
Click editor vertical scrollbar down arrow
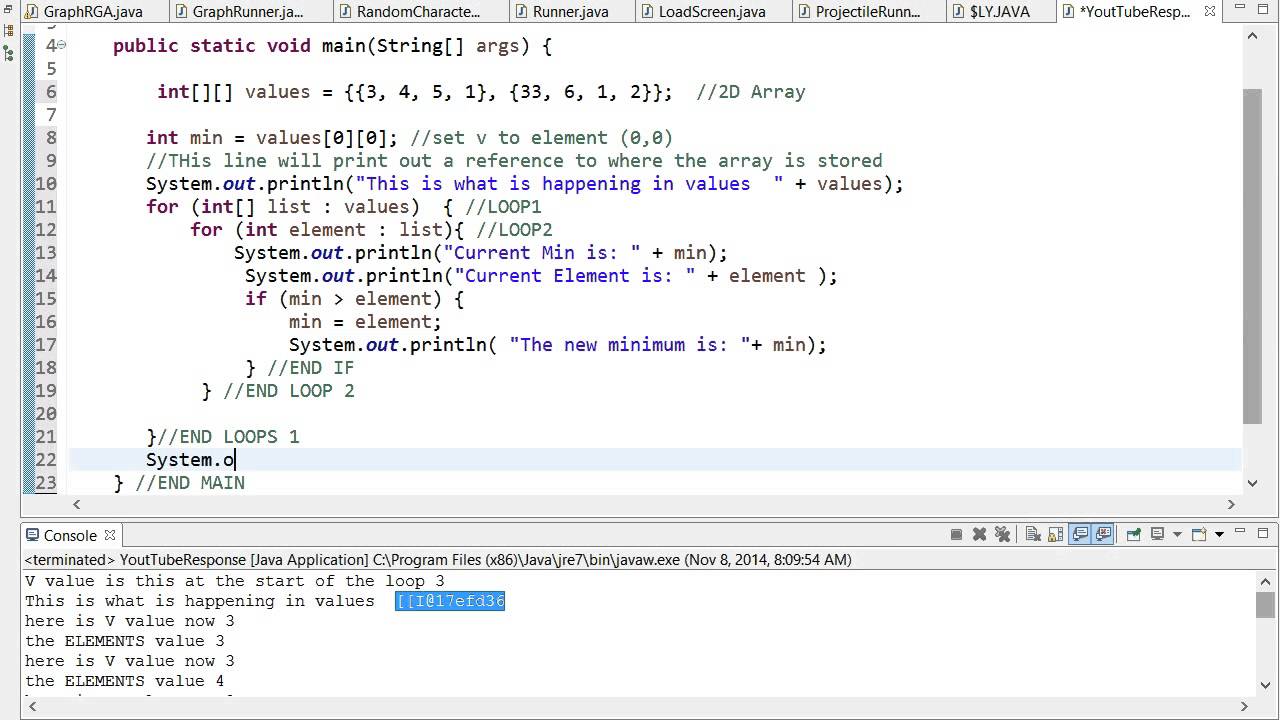[x=1252, y=483]
